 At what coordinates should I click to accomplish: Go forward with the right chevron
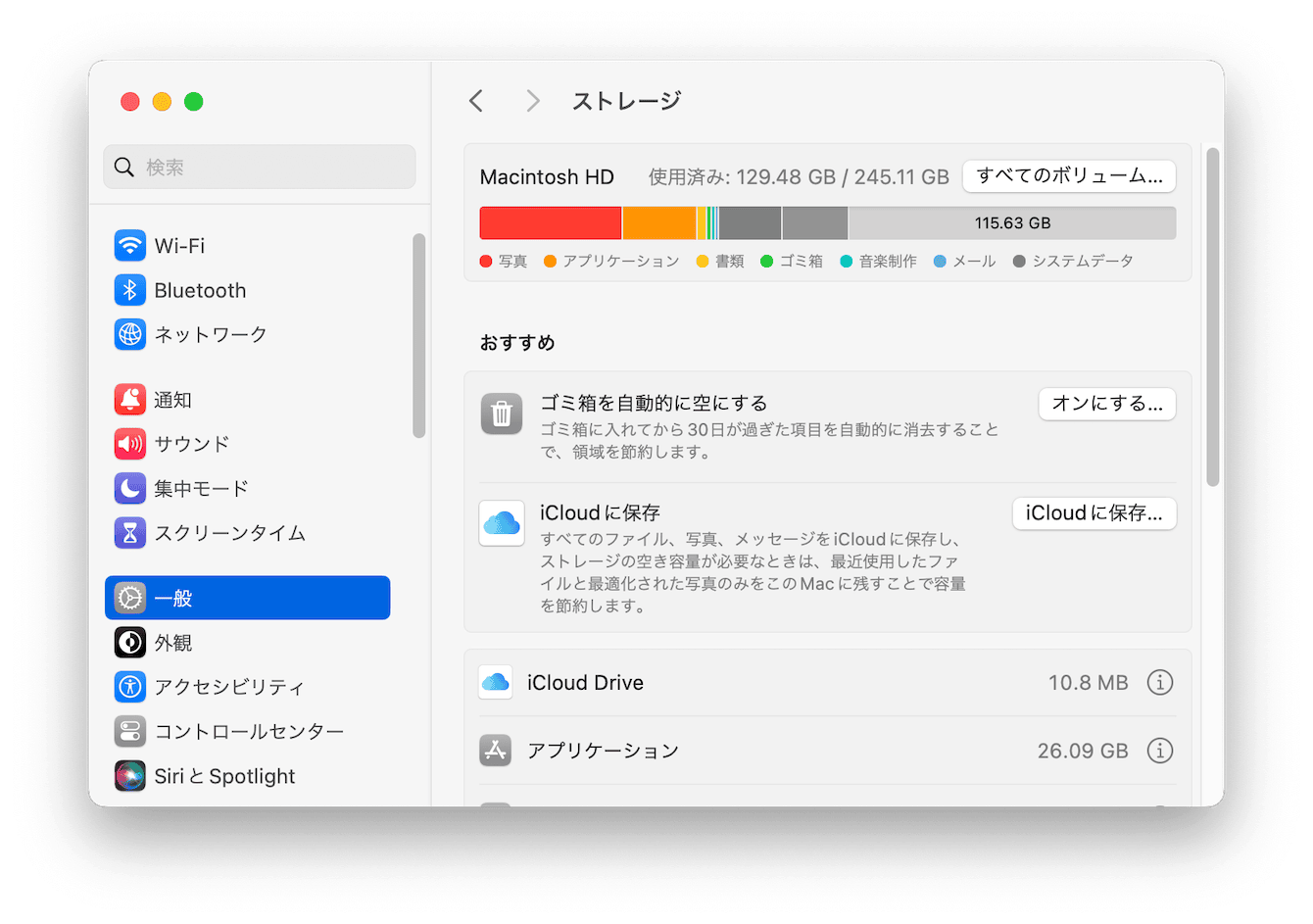tap(533, 101)
